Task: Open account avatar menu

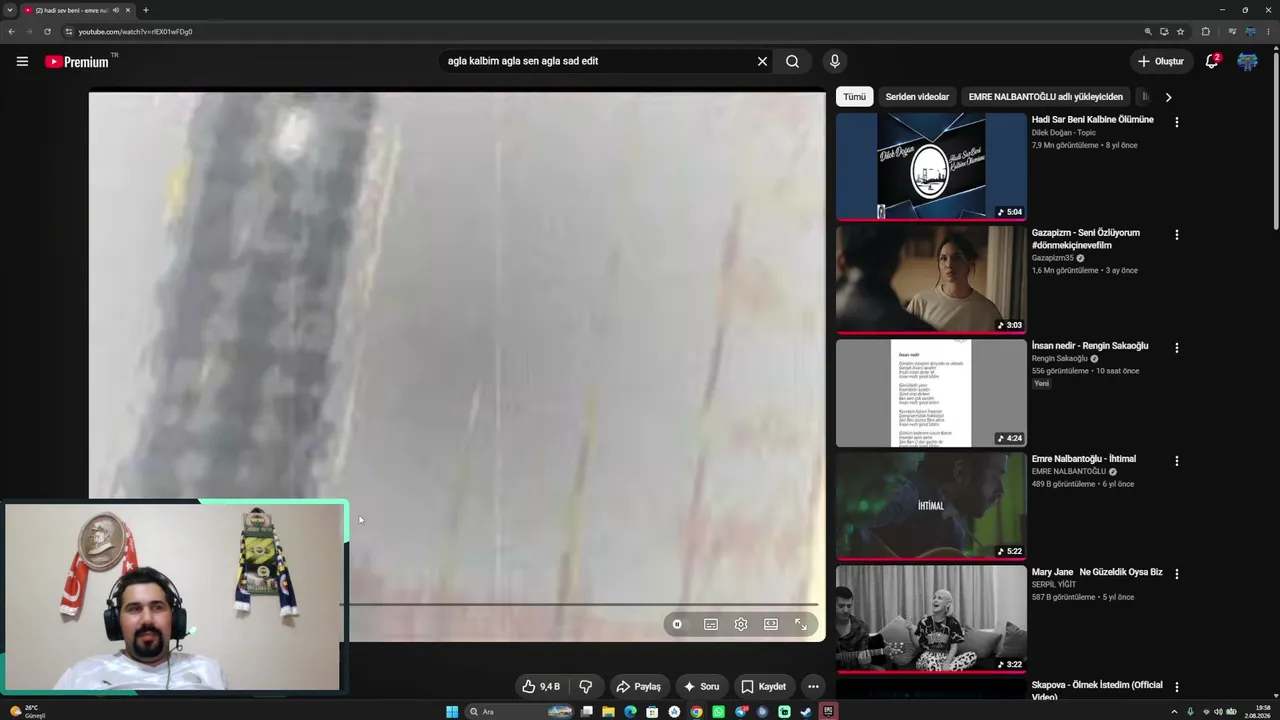Action: (1247, 61)
